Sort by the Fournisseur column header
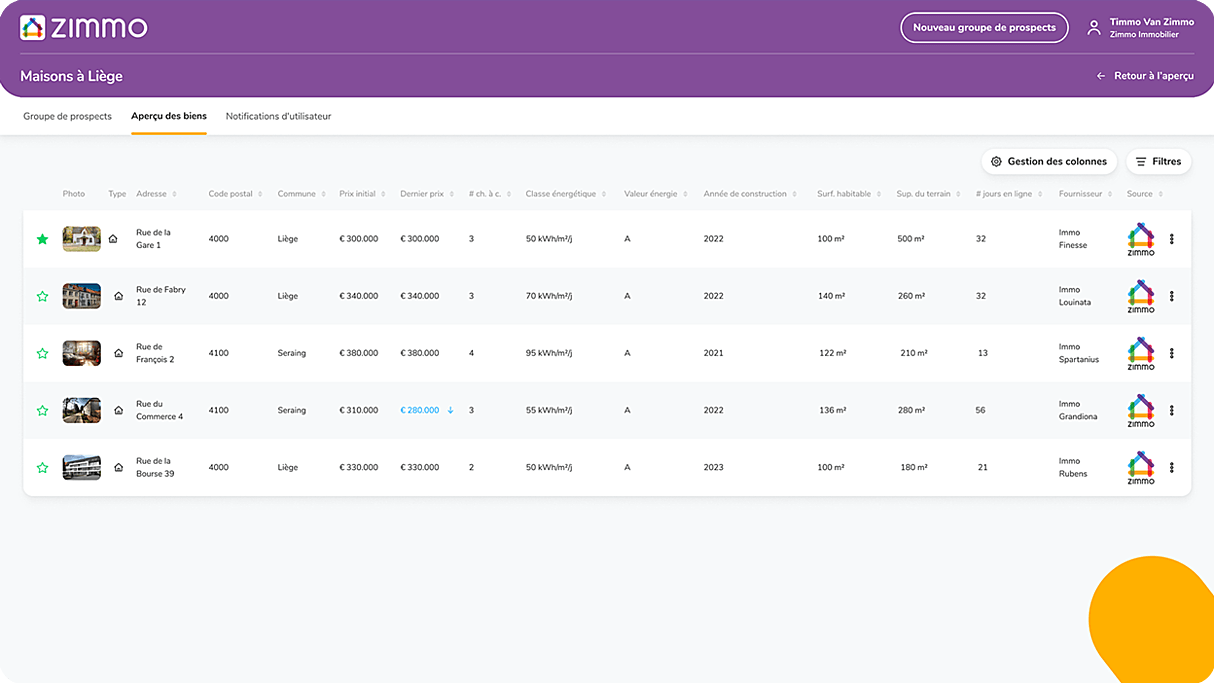Screen dimensions: 1214x683 tap(1086, 194)
